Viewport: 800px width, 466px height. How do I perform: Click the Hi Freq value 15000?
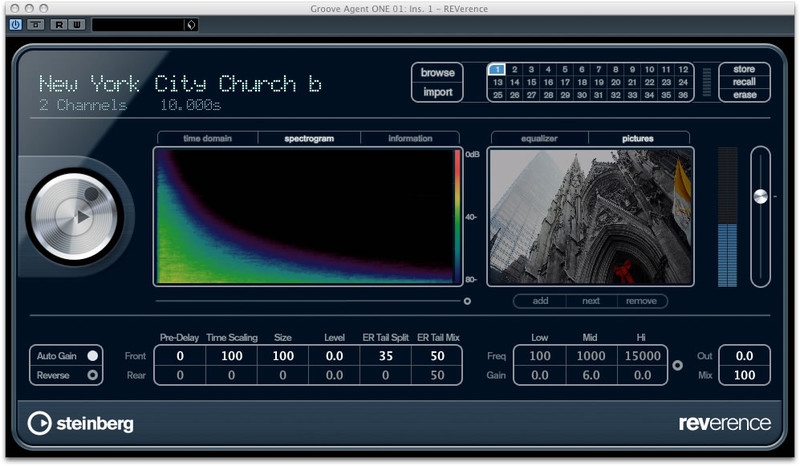[x=642, y=356]
